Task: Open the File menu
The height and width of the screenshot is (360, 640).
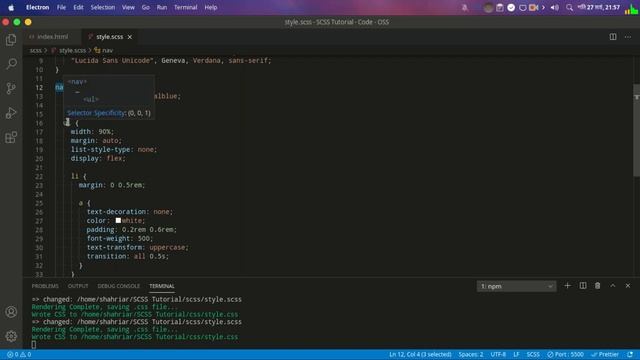Action: tap(61, 7)
